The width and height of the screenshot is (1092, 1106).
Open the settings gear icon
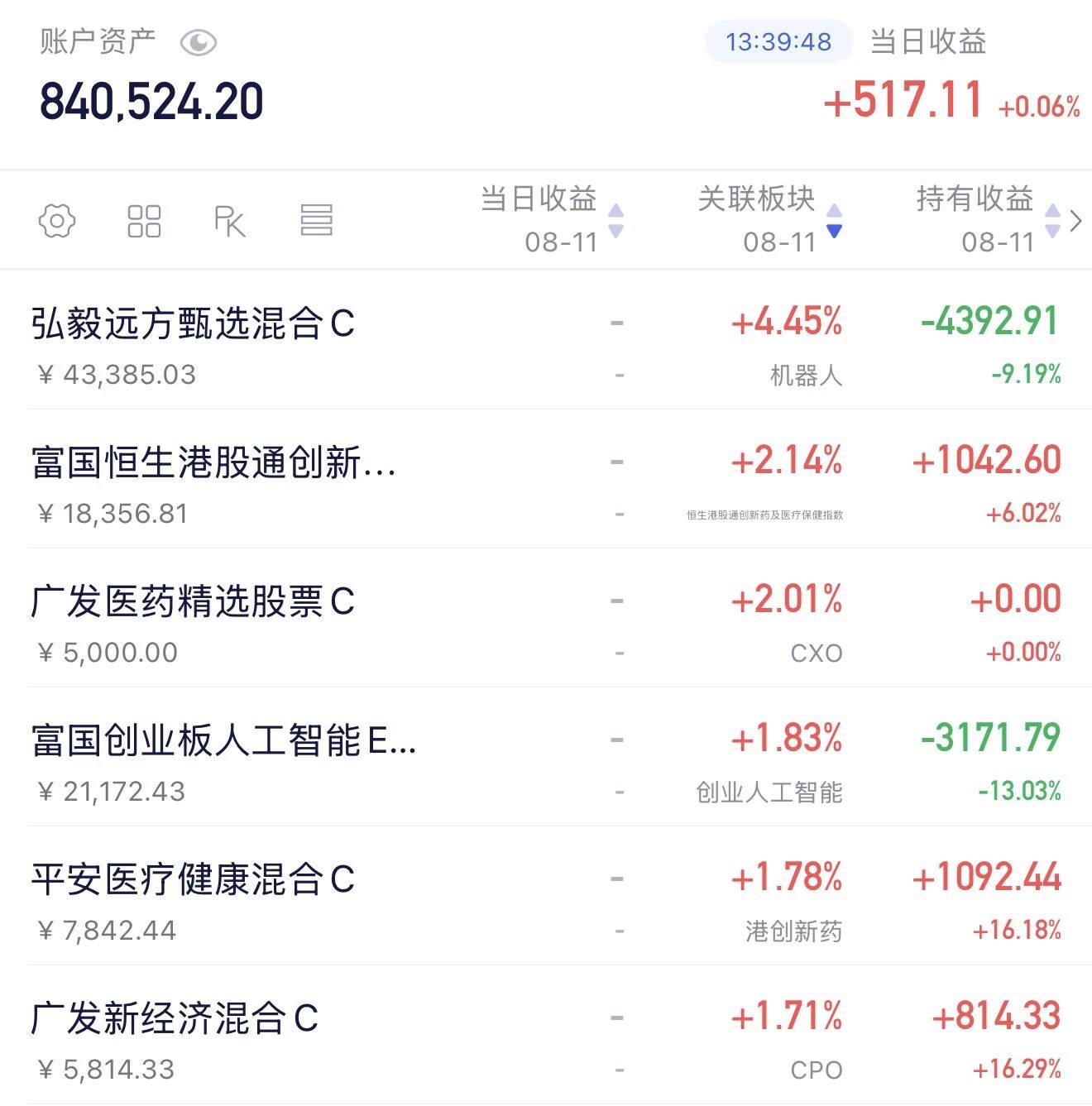click(57, 221)
